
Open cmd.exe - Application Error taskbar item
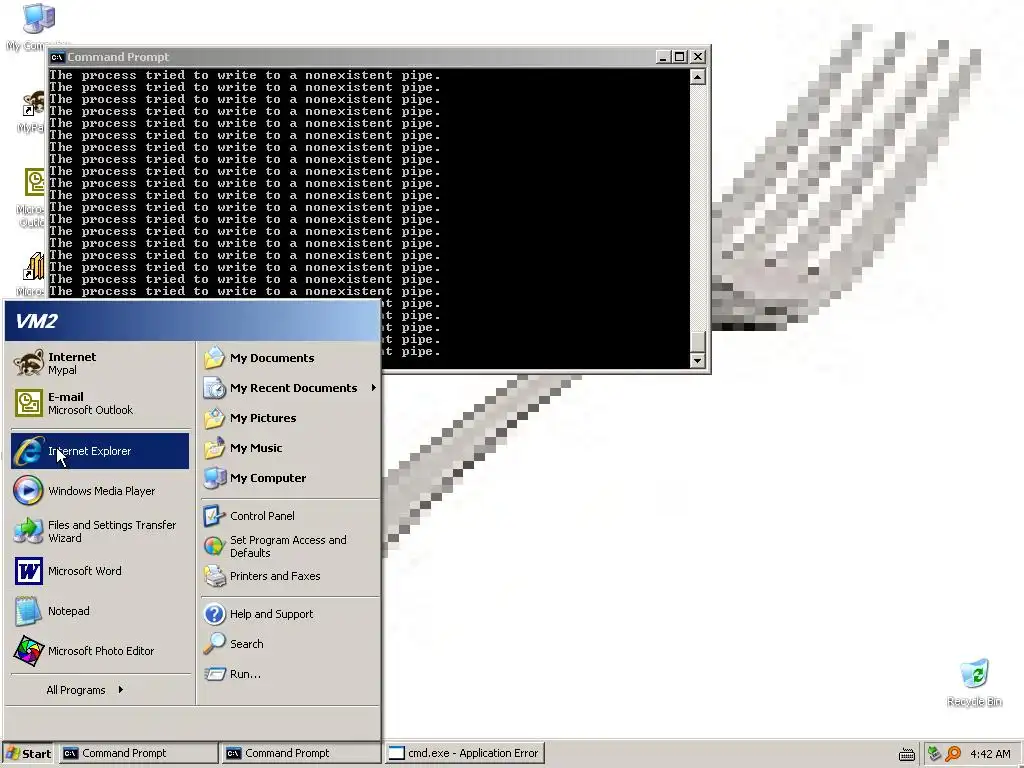464,753
